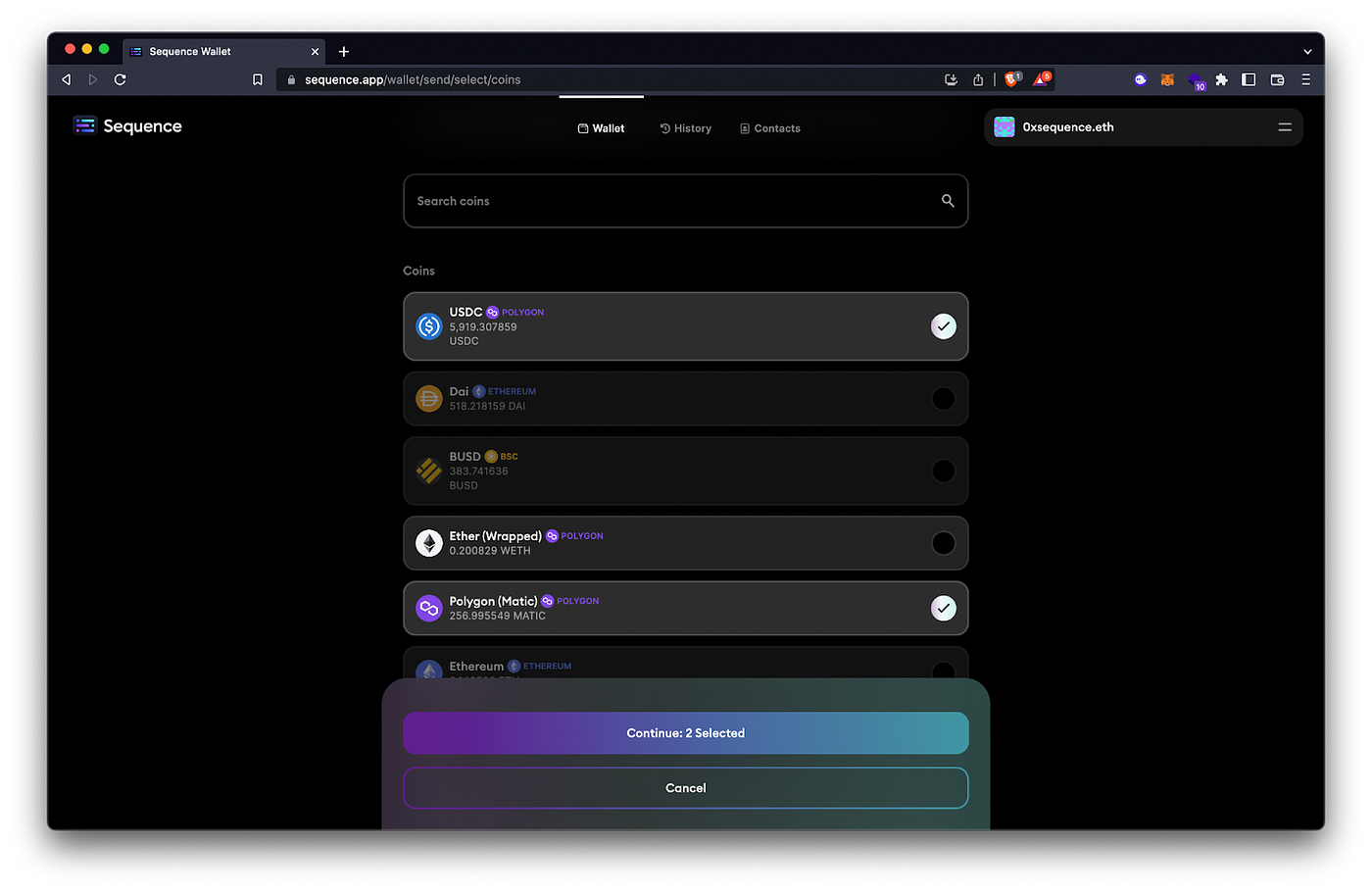Go forward with browser forward arrow
The height and width of the screenshot is (893, 1372).
click(x=93, y=79)
